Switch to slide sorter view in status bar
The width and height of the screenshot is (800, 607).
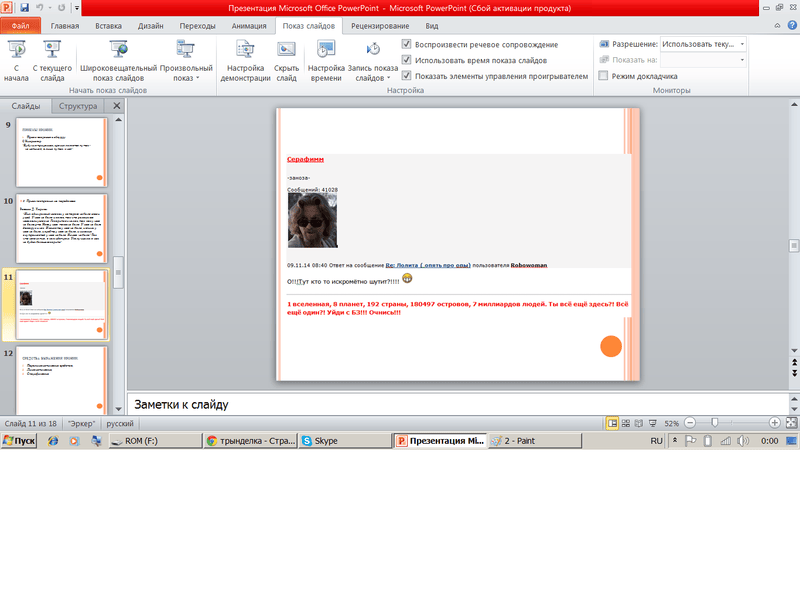click(x=625, y=423)
